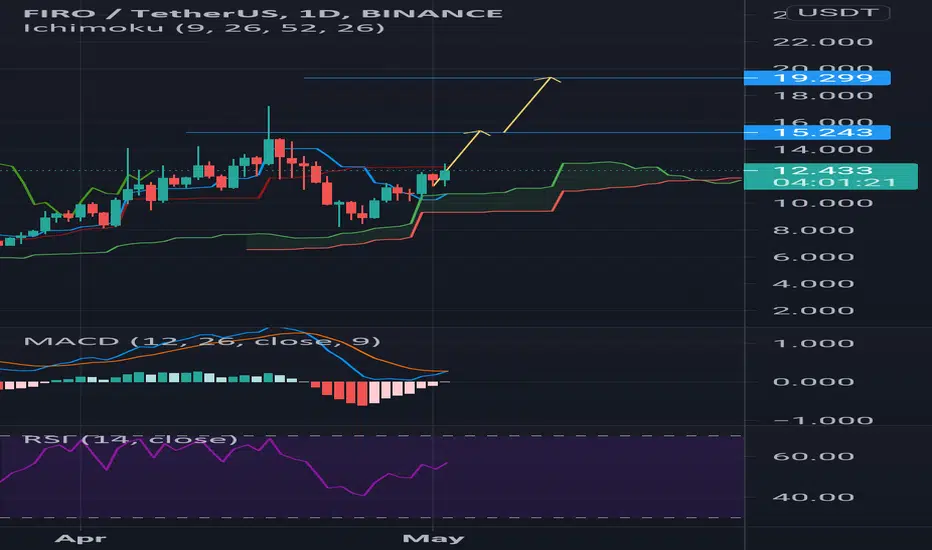Click the May date label on time axis
This screenshot has height=550, width=932.
[x=433, y=539]
